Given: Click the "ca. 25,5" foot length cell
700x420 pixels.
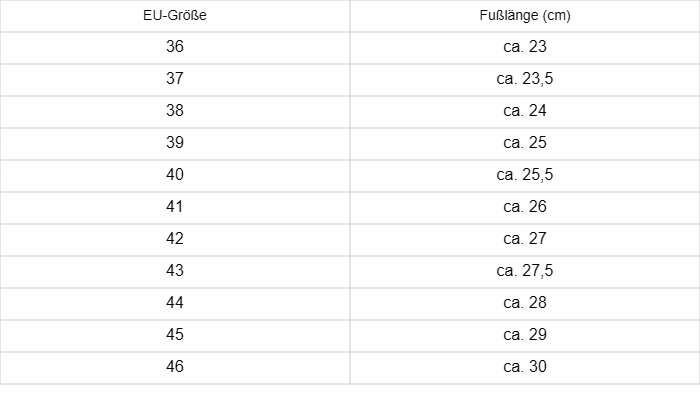Looking at the screenshot, I should [x=525, y=175].
